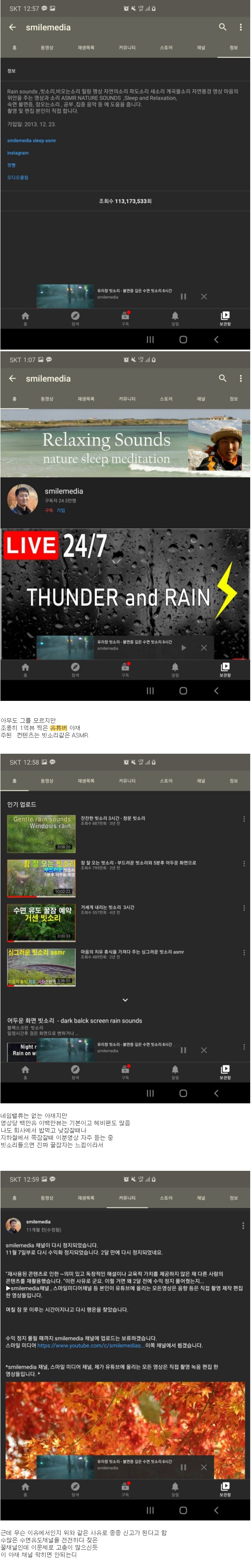Tap the smilemedia avatar beside the subscriber count
Viewport: 251px width, 1568px height.
pos(22,500)
